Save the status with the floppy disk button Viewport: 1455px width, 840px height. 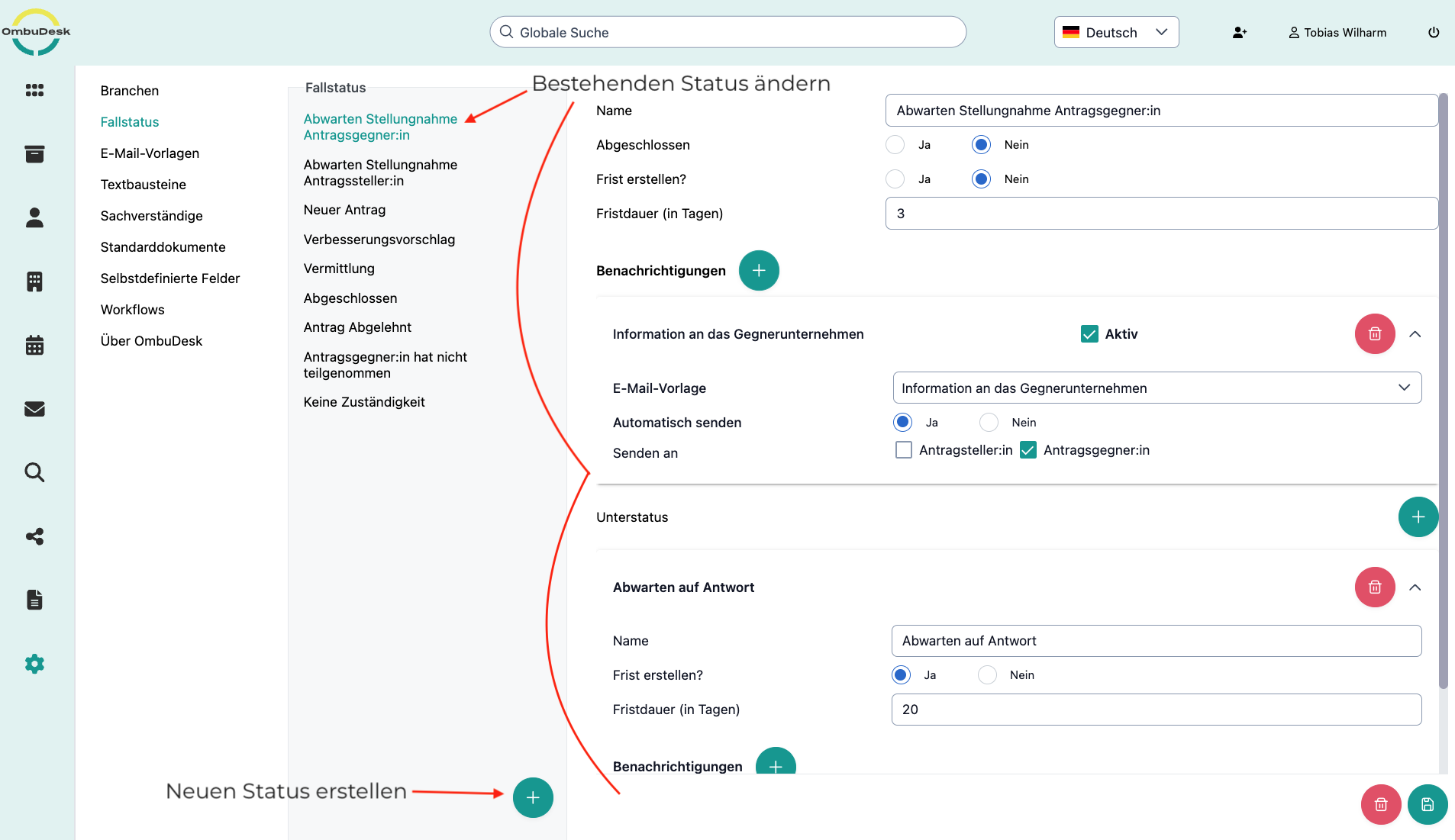[x=1428, y=805]
